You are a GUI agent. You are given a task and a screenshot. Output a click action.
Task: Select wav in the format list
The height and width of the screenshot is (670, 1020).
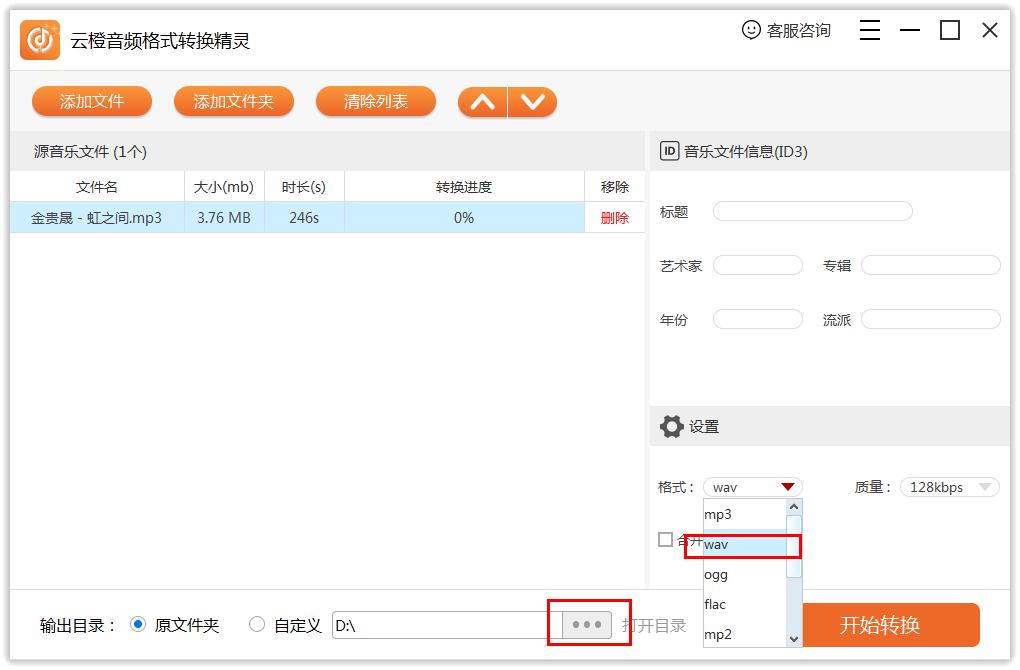tap(740, 545)
